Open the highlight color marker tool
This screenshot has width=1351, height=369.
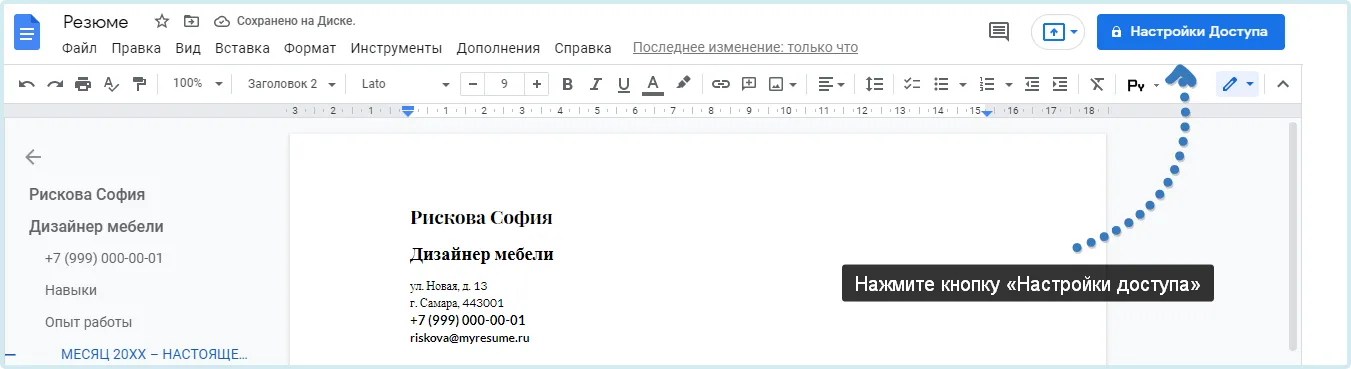[683, 84]
